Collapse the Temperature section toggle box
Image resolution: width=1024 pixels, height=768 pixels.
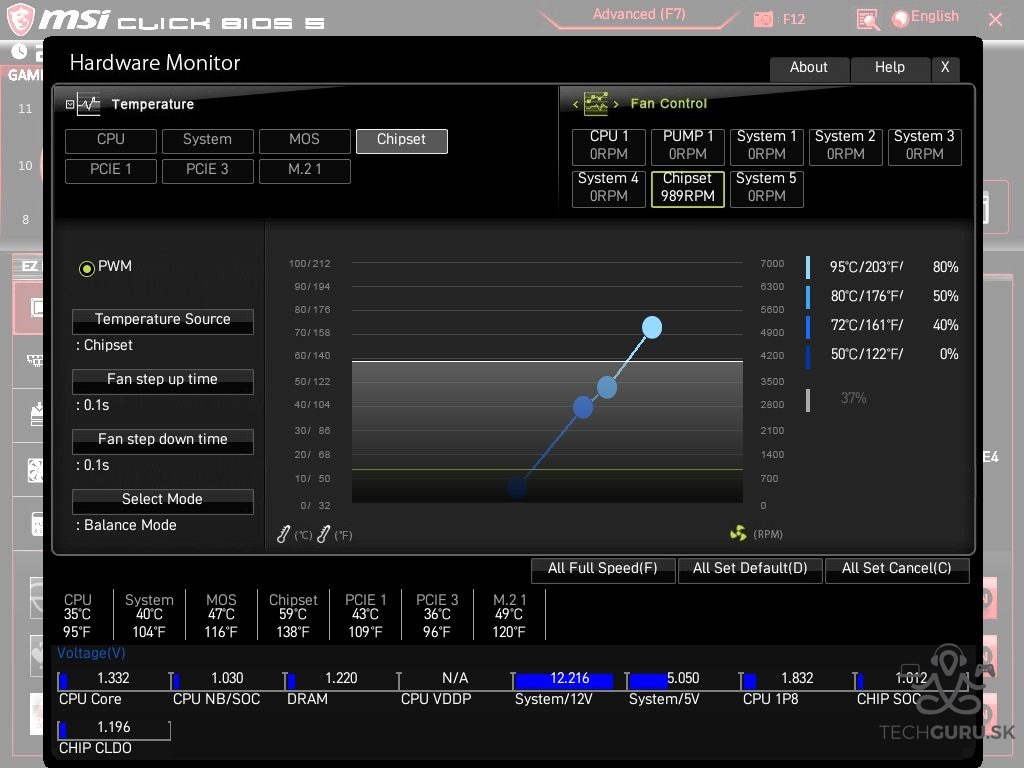(70, 104)
